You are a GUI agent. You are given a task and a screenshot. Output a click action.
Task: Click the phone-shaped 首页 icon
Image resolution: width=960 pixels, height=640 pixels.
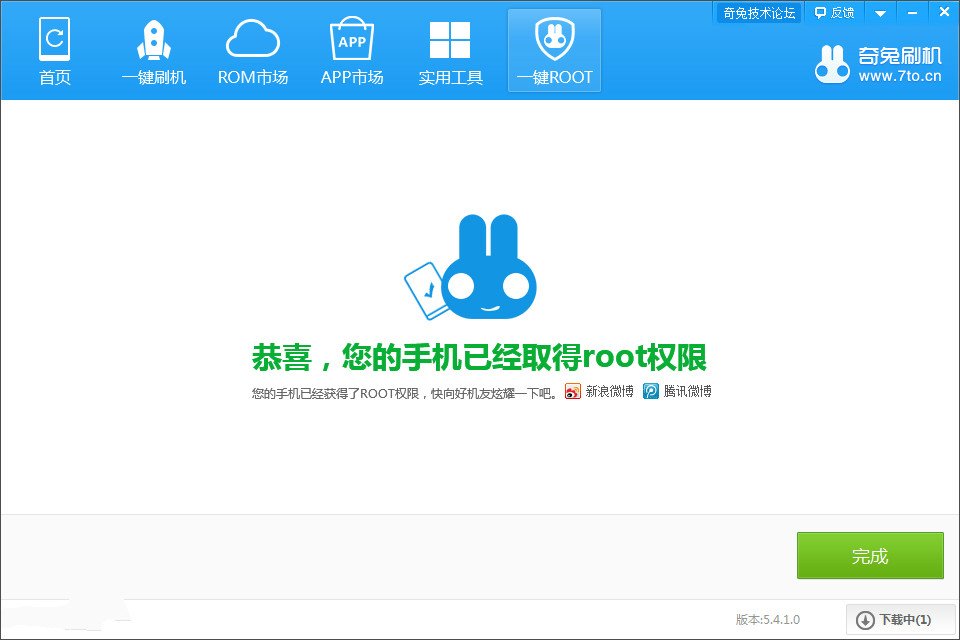tap(55, 38)
